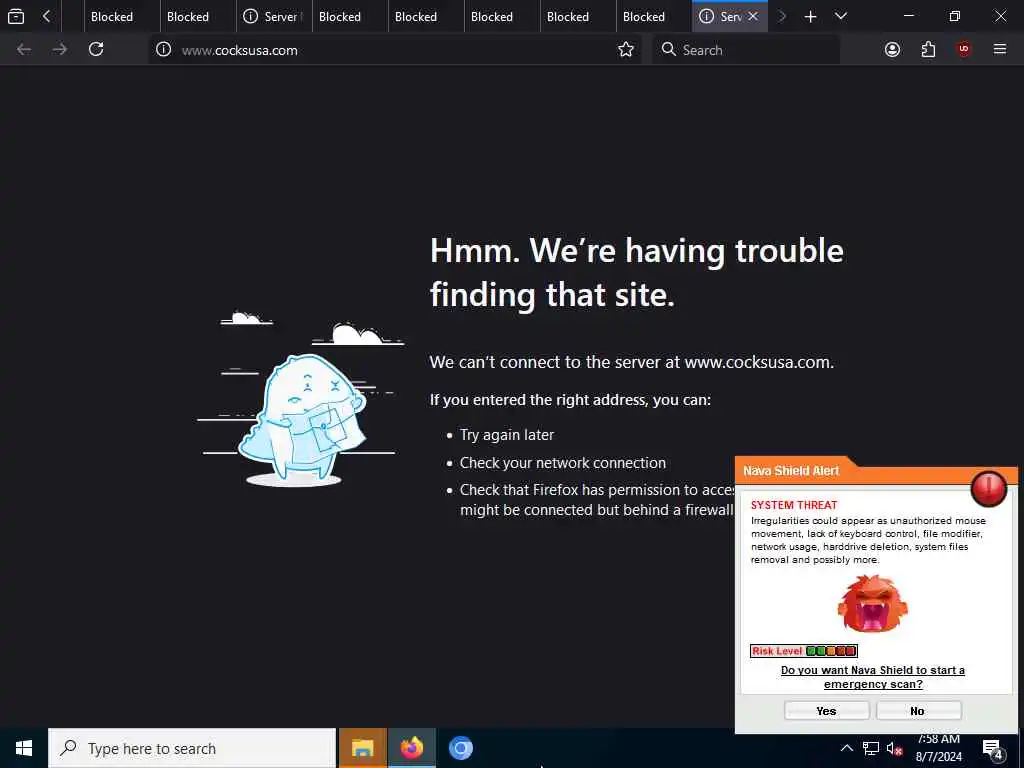Open File Explorer from the taskbar
Image resolution: width=1024 pixels, height=768 pixels.
362,748
